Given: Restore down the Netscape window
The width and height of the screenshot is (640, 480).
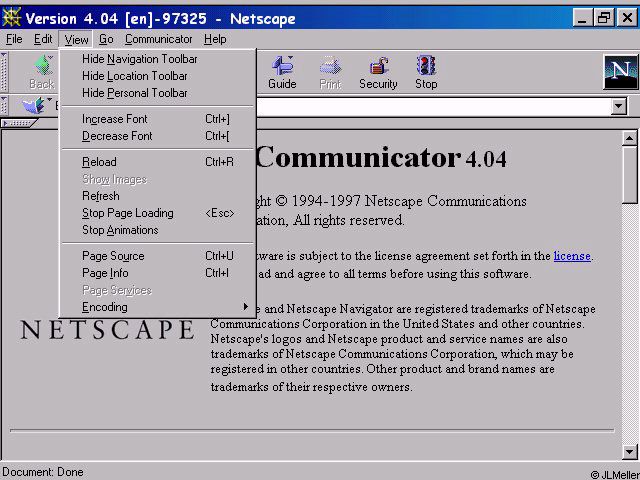Looking at the screenshot, I should click(x=604, y=18).
